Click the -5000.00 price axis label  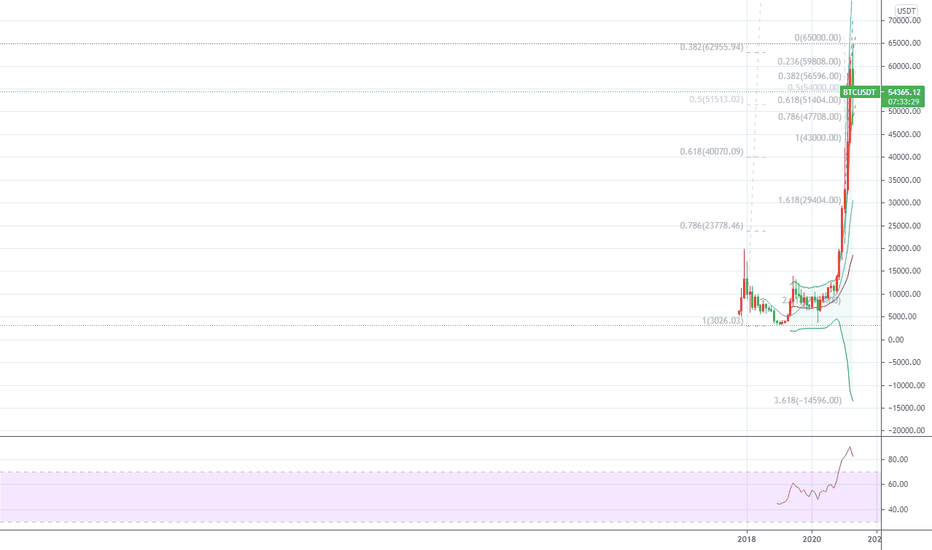[906, 362]
